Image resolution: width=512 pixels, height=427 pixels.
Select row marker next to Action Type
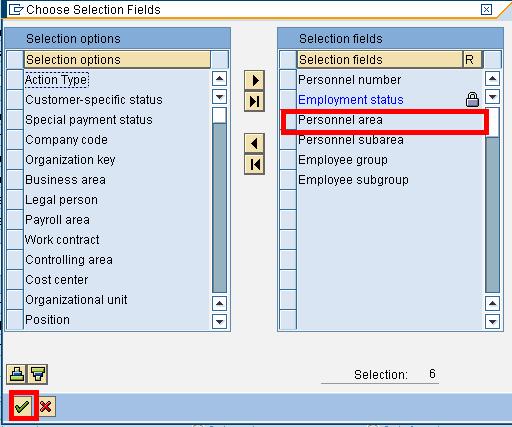[x=15, y=80]
